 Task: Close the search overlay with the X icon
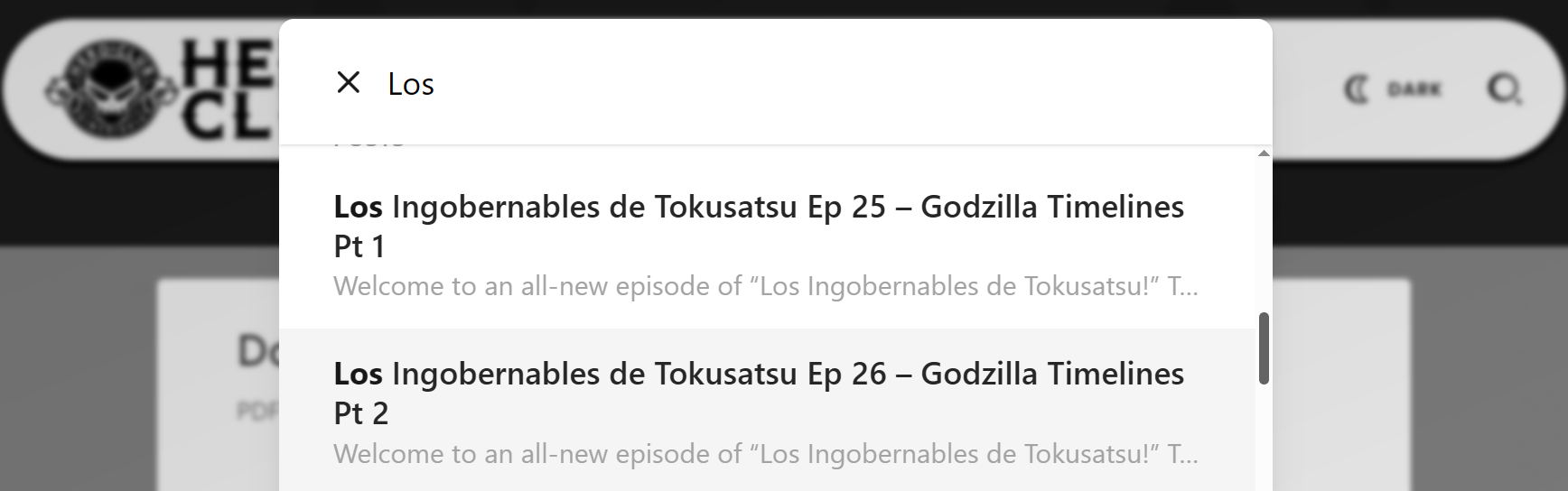click(348, 83)
